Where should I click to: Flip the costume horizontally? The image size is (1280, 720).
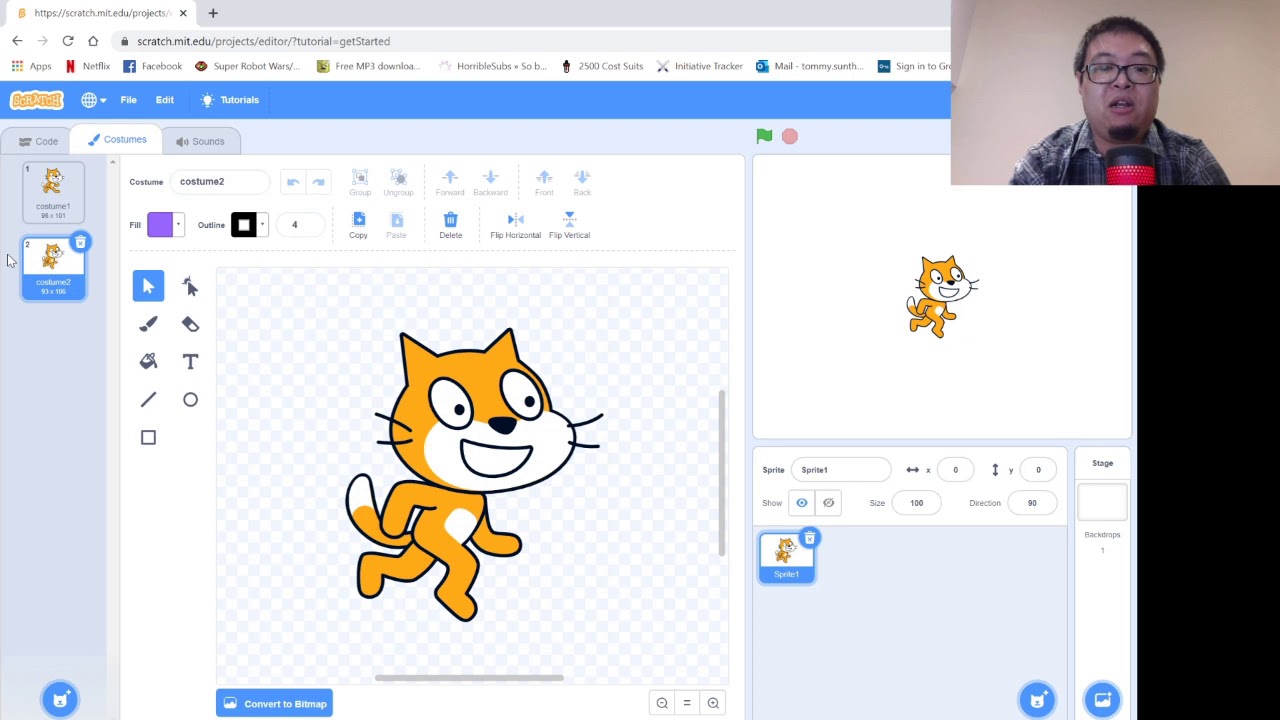coord(515,225)
